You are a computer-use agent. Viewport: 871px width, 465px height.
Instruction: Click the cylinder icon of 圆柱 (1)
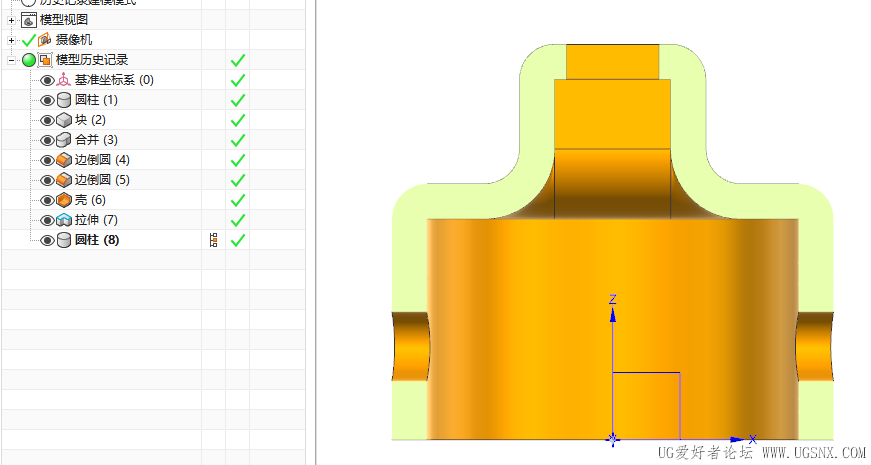tap(64, 101)
